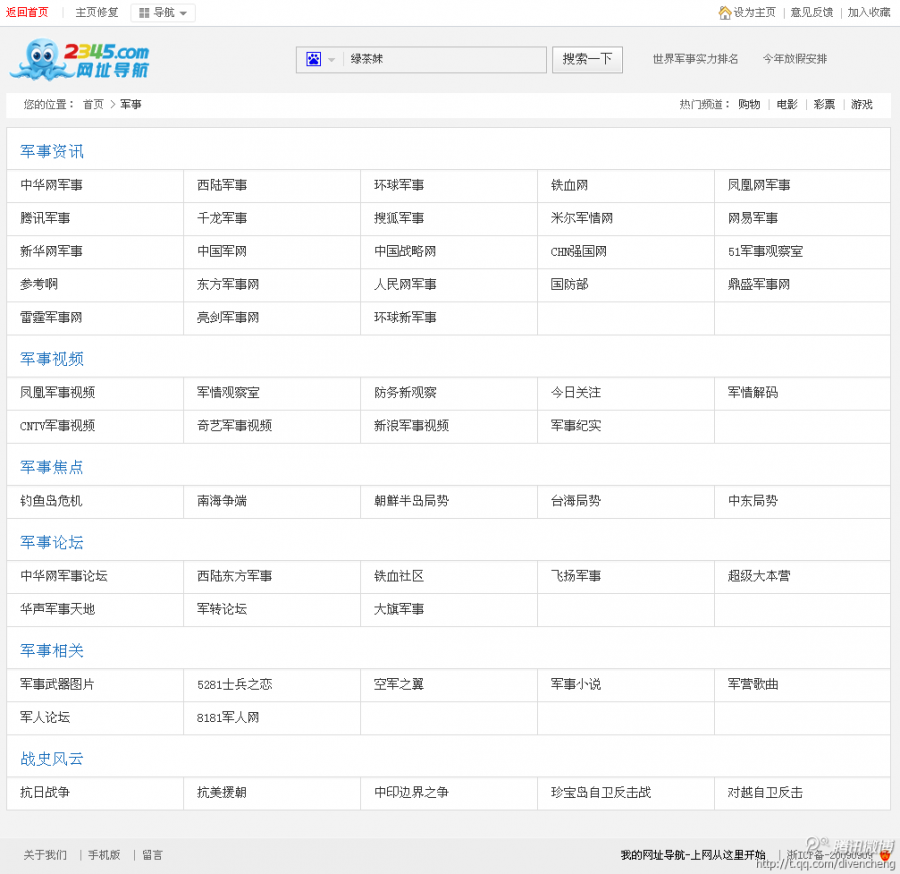
Task: Open the 世界军事实力排名 hot search link
Action: [x=695, y=59]
